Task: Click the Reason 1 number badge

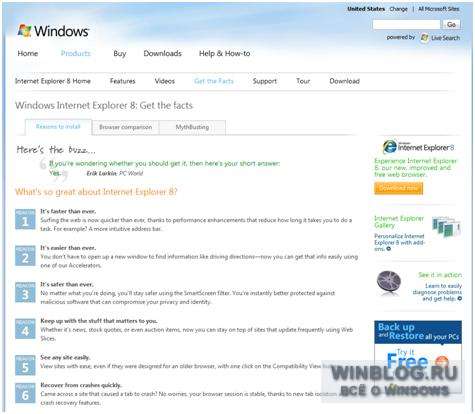Action: click(25, 219)
